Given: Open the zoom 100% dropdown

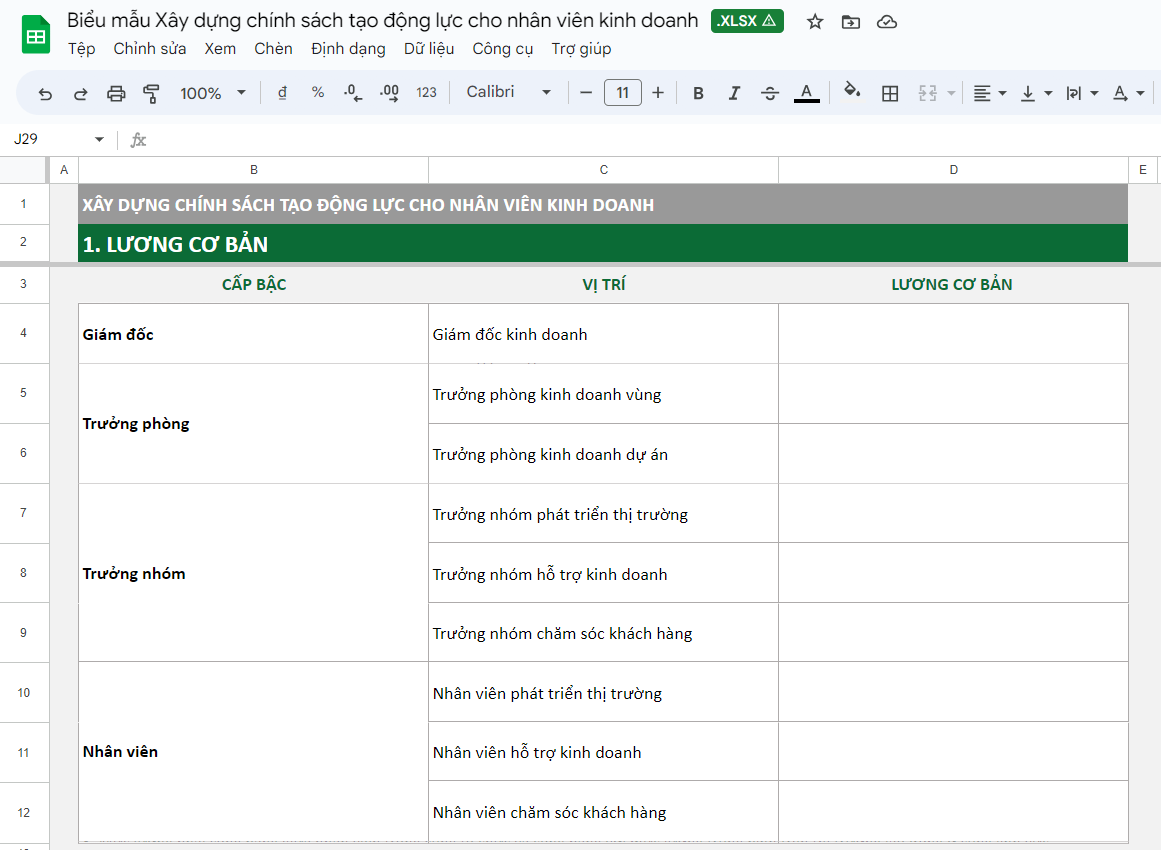Looking at the screenshot, I should tap(213, 93).
